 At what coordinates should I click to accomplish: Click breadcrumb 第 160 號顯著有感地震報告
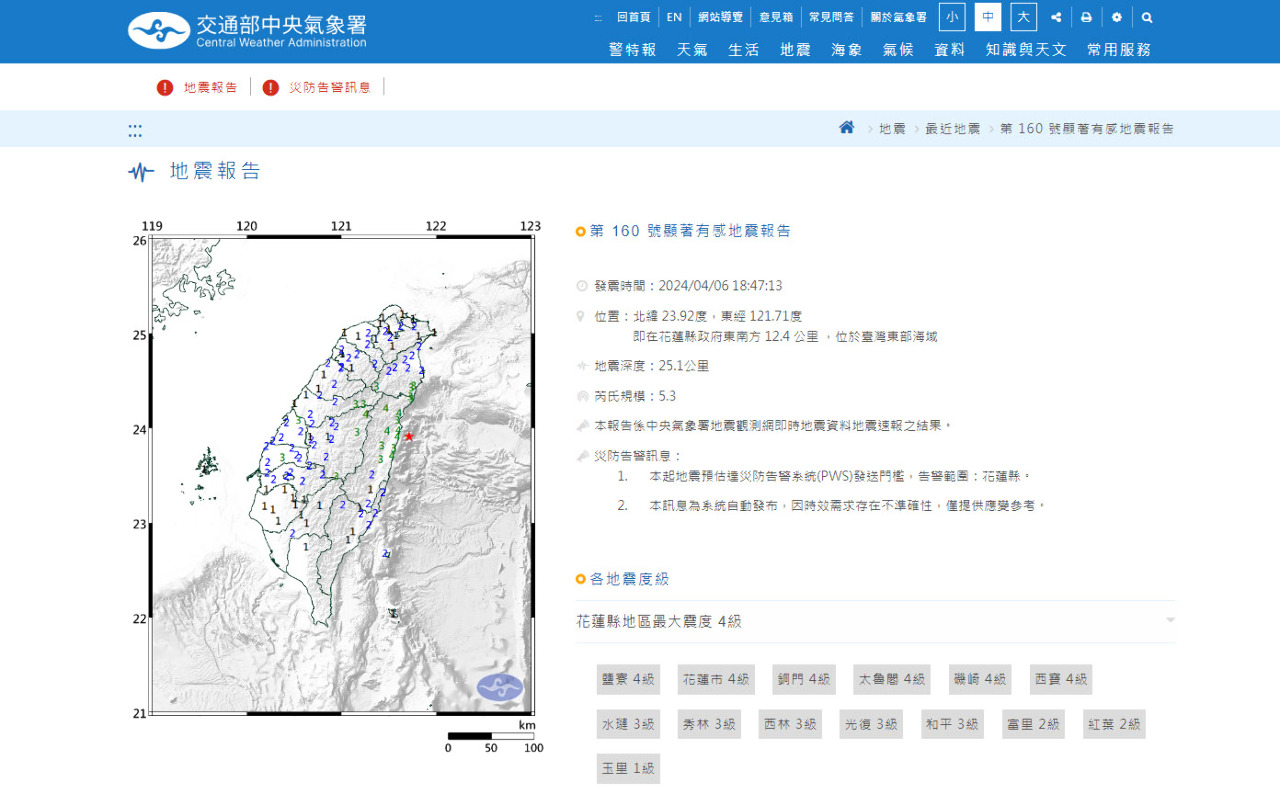(x=1087, y=129)
